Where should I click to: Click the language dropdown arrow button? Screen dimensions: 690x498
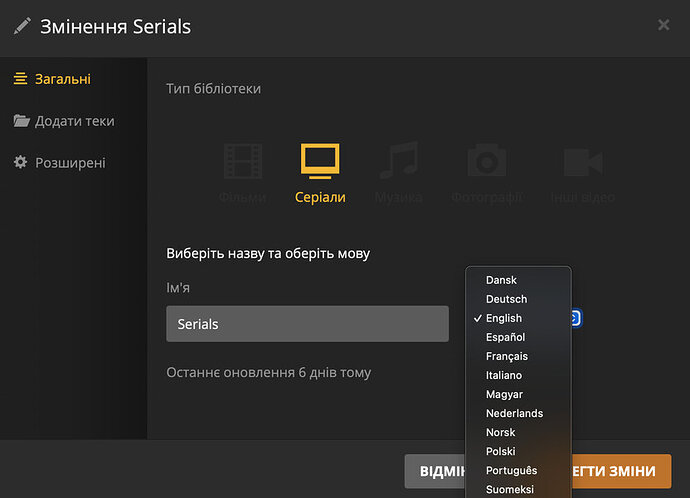click(x=576, y=318)
